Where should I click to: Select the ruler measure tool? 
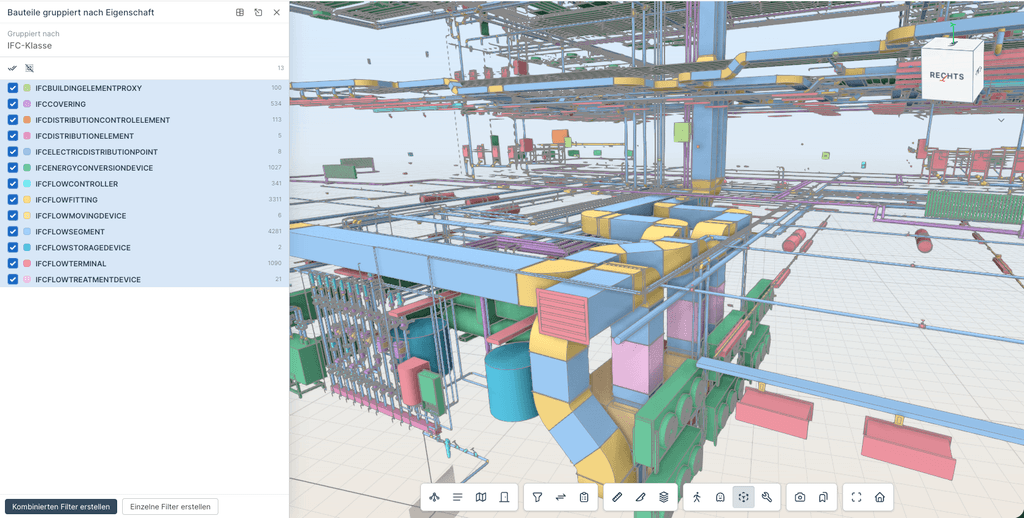tap(617, 497)
